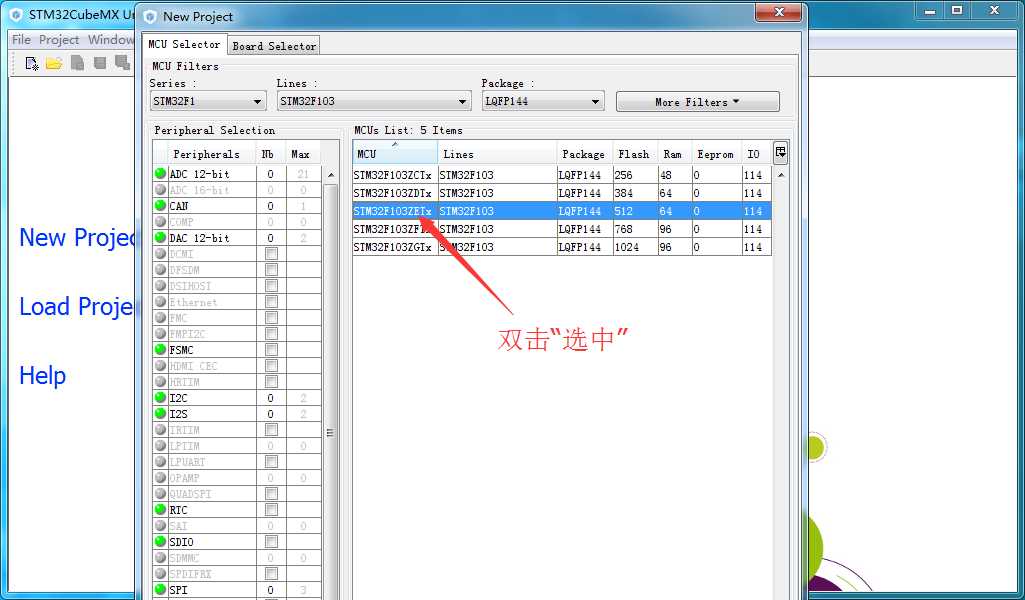Click the green status dot beside I2C
This screenshot has width=1025, height=600.
pos(160,397)
